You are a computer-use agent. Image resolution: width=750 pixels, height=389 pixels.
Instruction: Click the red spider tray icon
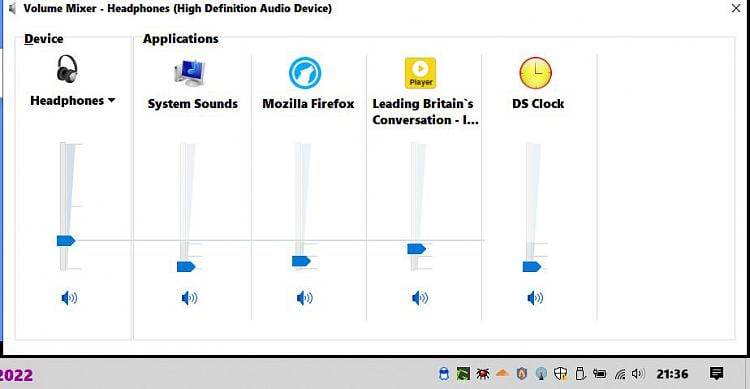483,374
